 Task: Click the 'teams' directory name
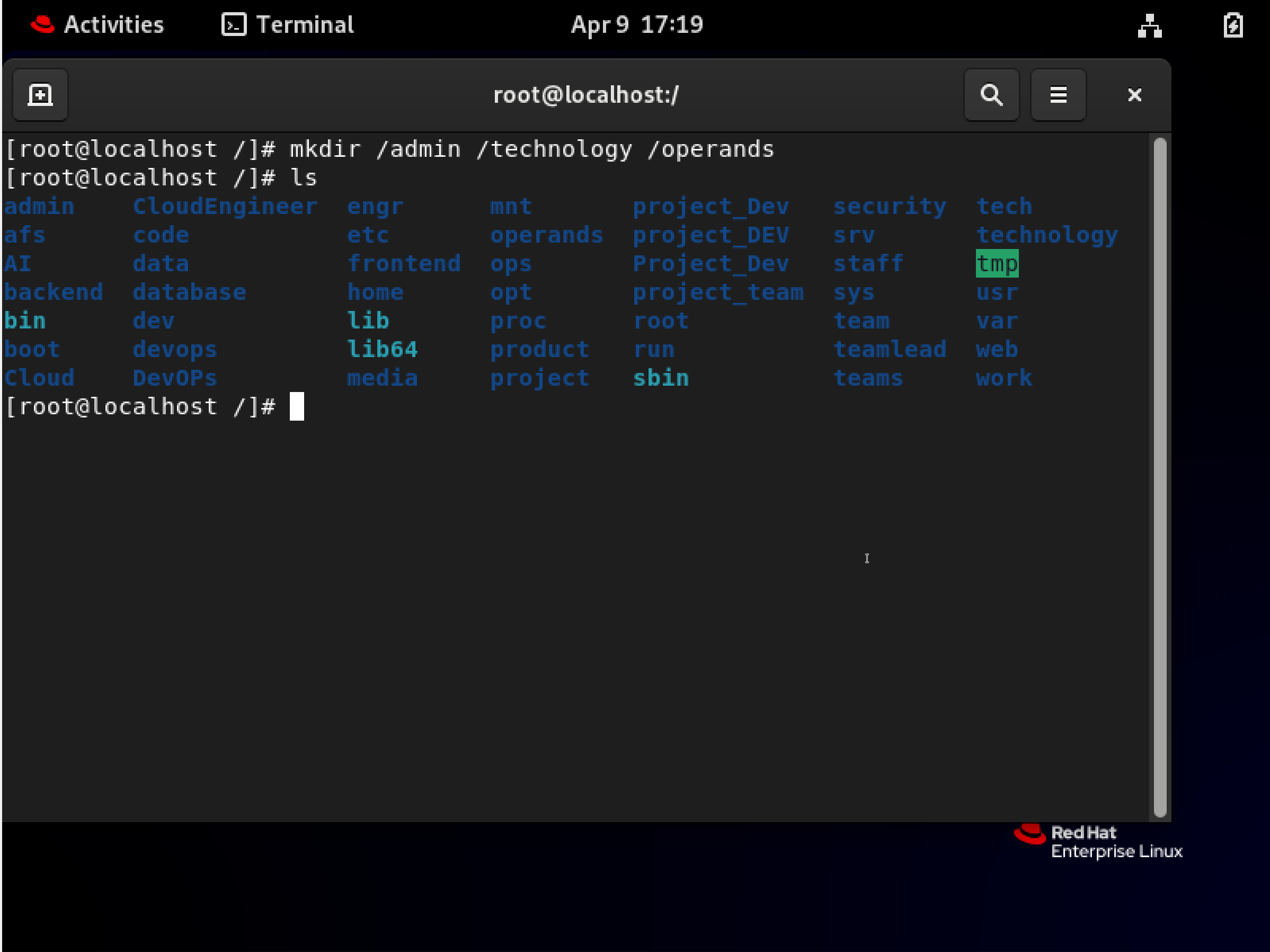click(868, 378)
